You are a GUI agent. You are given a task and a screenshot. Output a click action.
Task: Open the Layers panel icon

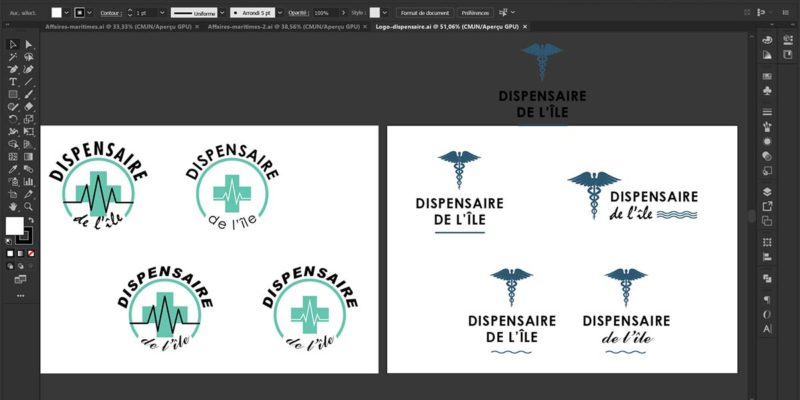(767, 191)
